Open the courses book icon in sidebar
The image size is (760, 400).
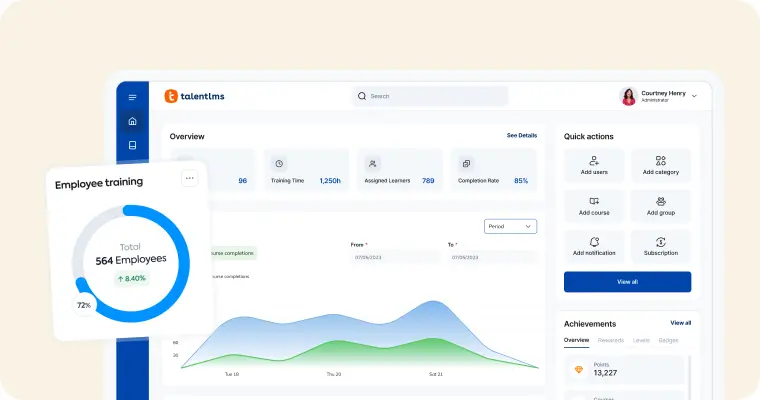point(132,145)
